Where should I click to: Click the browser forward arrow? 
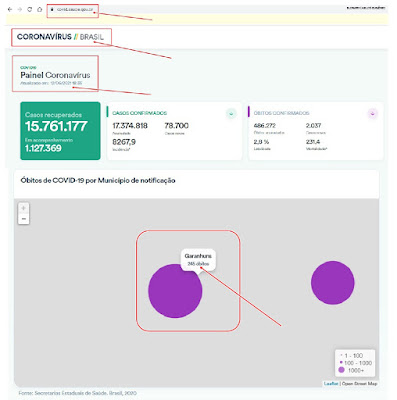(20, 10)
